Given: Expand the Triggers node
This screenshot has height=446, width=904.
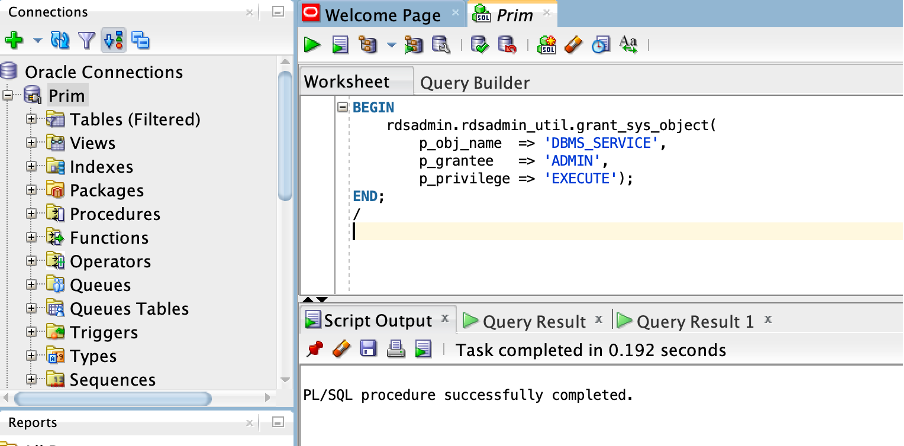Looking at the screenshot, I should click(x=31, y=331).
